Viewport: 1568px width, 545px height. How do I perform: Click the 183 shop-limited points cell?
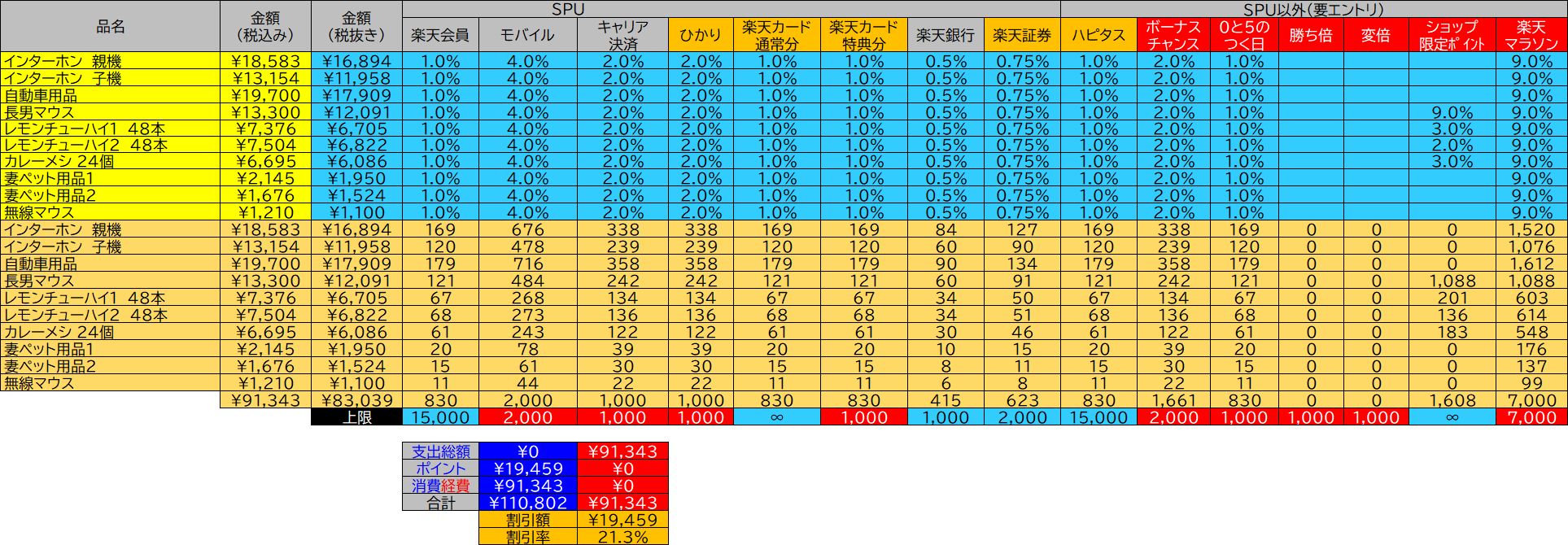pyautogui.click(x=1452, y=332)
